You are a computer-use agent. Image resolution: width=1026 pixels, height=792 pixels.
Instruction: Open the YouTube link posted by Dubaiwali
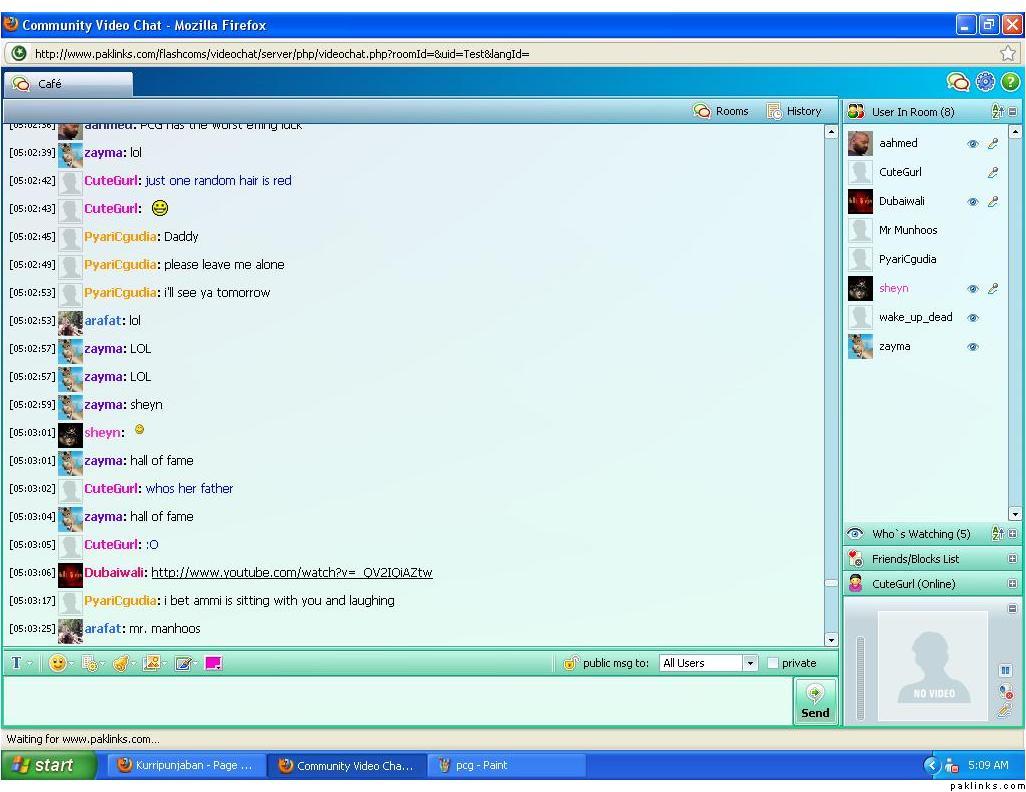pyautogui.click(x=291, y=573)
